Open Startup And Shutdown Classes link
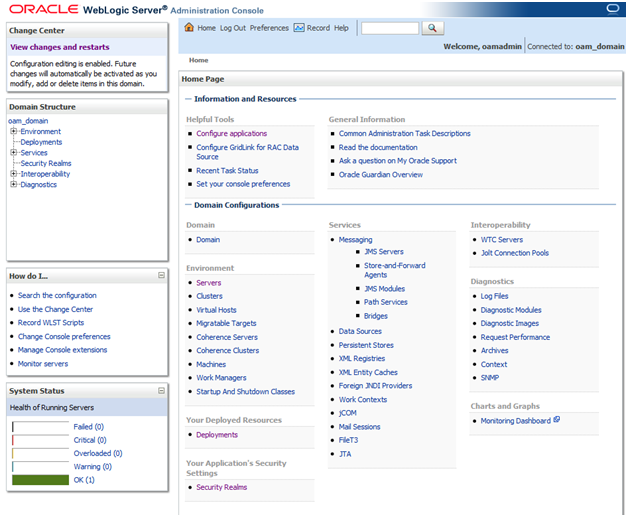 point(246,392)
